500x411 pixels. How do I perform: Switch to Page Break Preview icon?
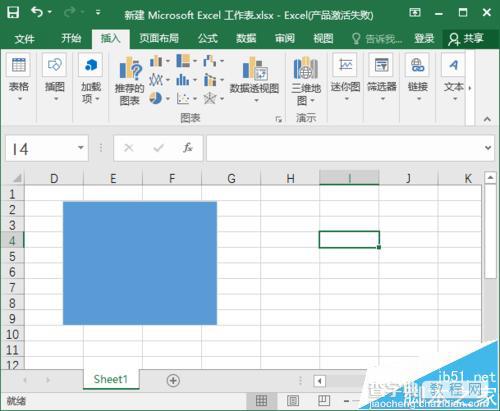(x=324, y=400)
